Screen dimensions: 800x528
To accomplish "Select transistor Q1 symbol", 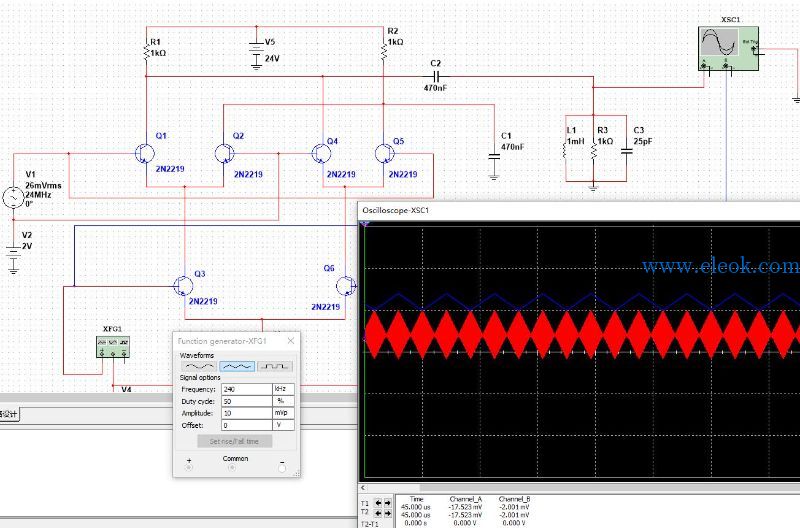I will [145, 154].
